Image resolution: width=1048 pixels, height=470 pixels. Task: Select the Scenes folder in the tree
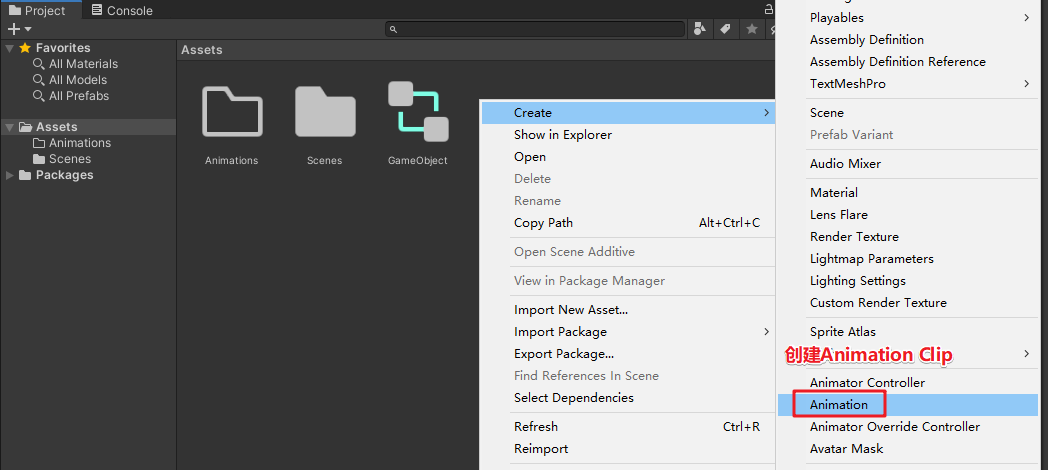(70, 159)
